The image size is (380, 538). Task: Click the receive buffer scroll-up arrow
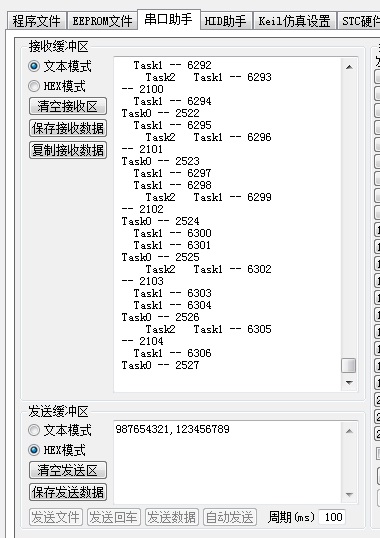click(x=349, y=67)
